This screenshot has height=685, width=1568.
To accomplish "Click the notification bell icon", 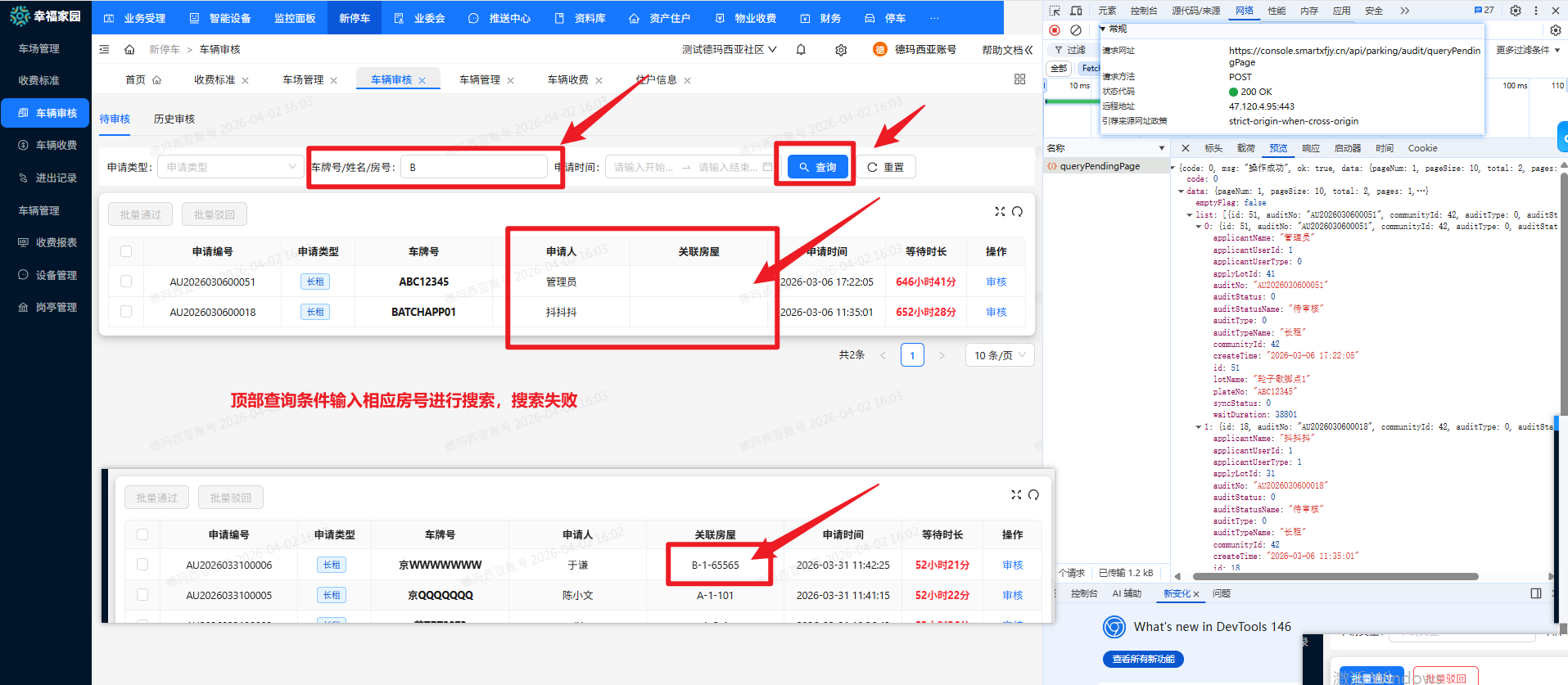I will tap(801, 50).
